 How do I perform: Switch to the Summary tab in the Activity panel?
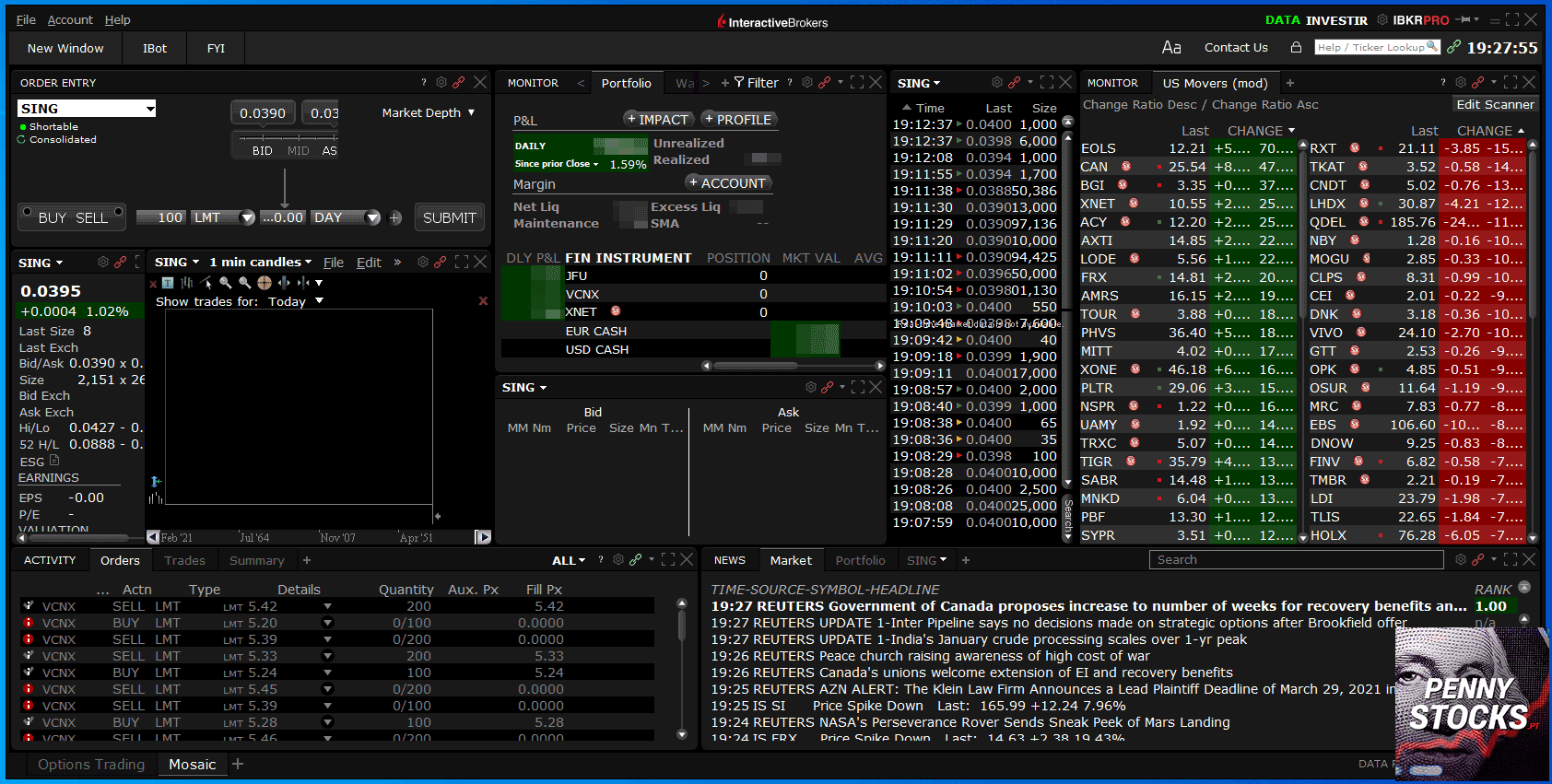[x=256, y=560]
